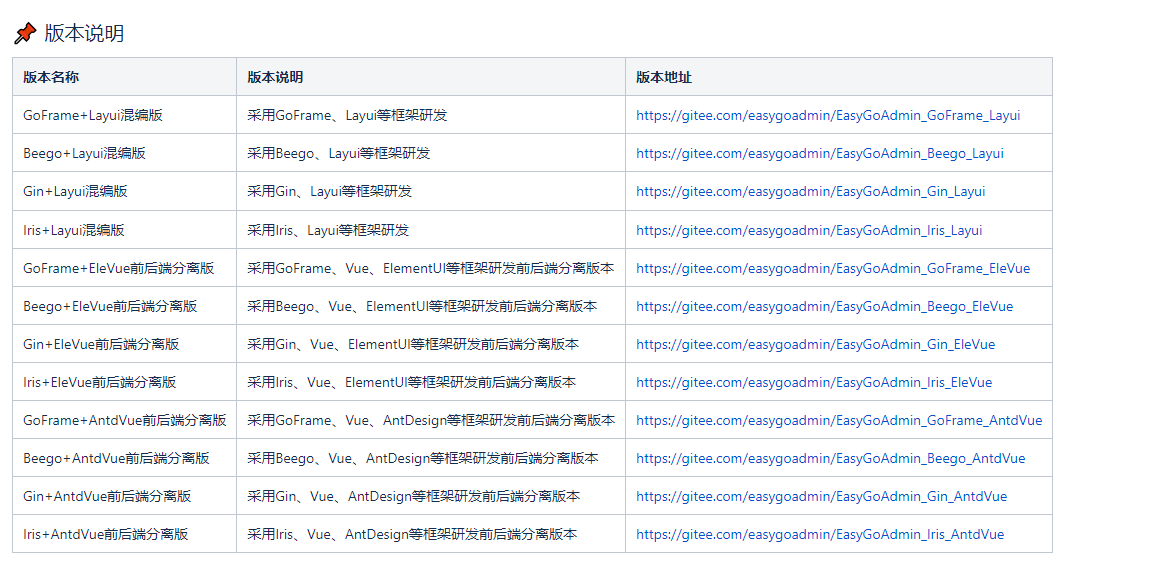Click description 采用Iris、Layui等框架研发
1149x579 pixels.
pyautogui.click(x=328, y=230)
